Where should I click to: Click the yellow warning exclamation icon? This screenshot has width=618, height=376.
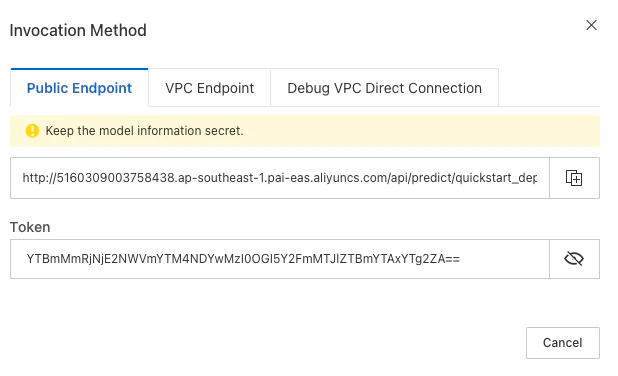pos(32,130)
